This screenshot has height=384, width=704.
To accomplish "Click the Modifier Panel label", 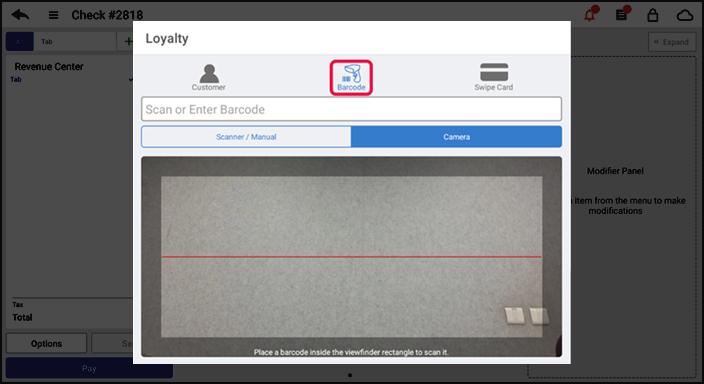I will pos(615,171).
